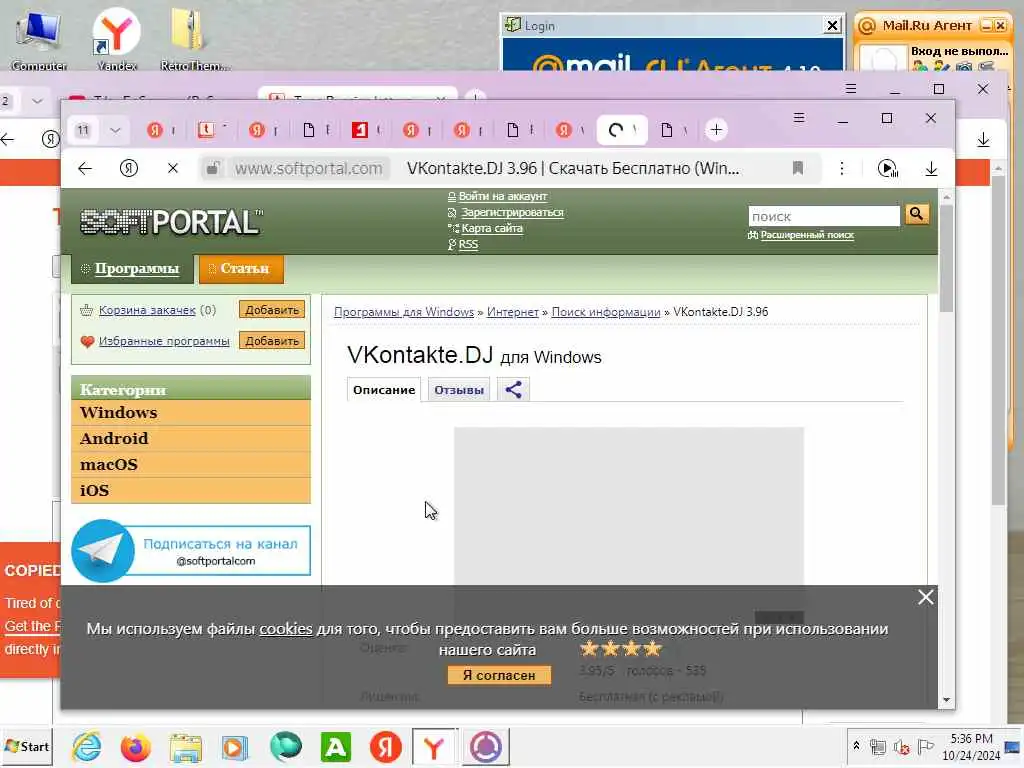1024x768 pixels.
Task: Open hamburger menu of background browser window
Action: 850,89
